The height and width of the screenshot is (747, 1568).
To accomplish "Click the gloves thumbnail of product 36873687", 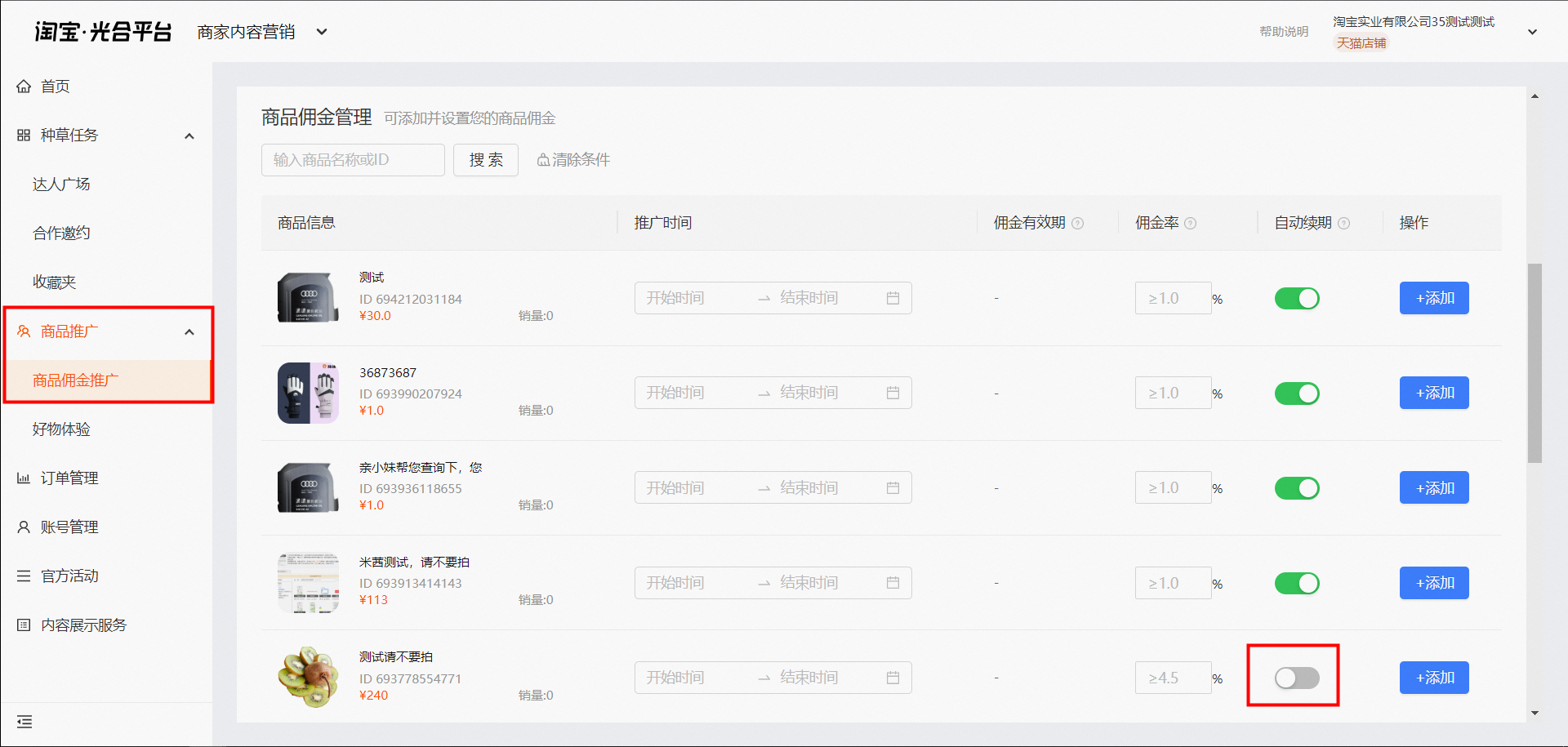I will pos(309,393).
